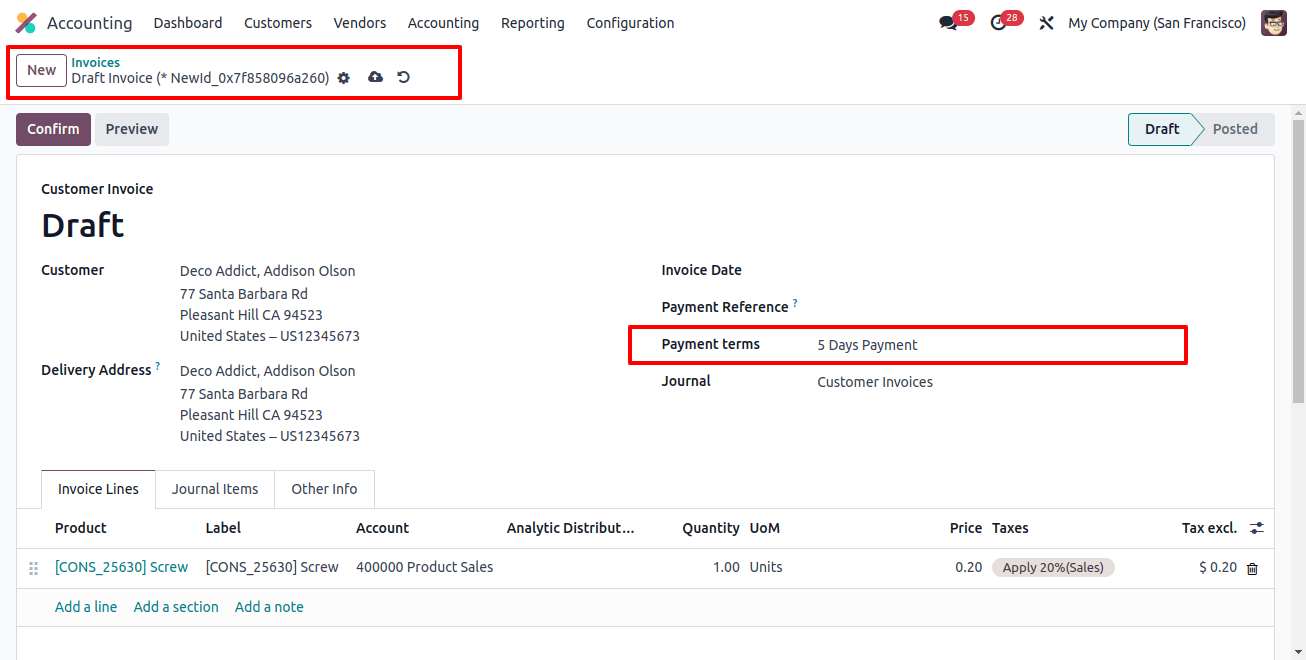Open the column options adjust icon
Screen dimensions: 1306x660
(1257, 528)
